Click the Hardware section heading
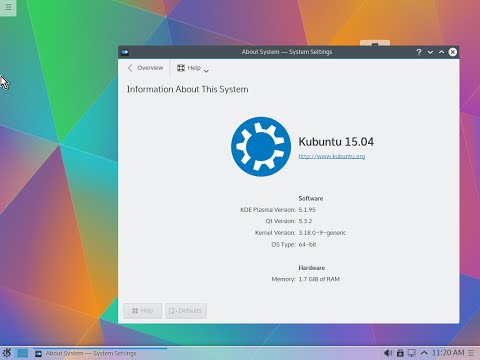Viewport: 480px width, 360px height. pyautogui.click(x=312, y=268)
